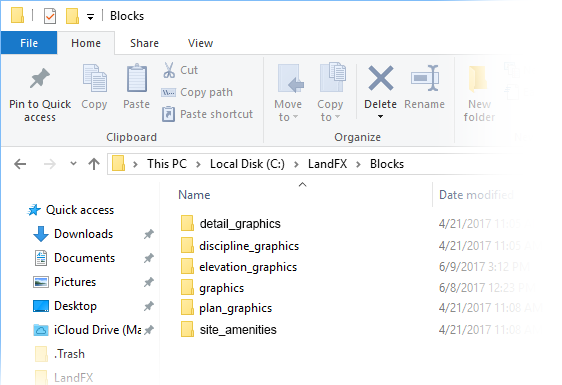The image size is (562, 385).
Task: Navigate to LandFX breadcrumb
Action: [x=328, y=164]
